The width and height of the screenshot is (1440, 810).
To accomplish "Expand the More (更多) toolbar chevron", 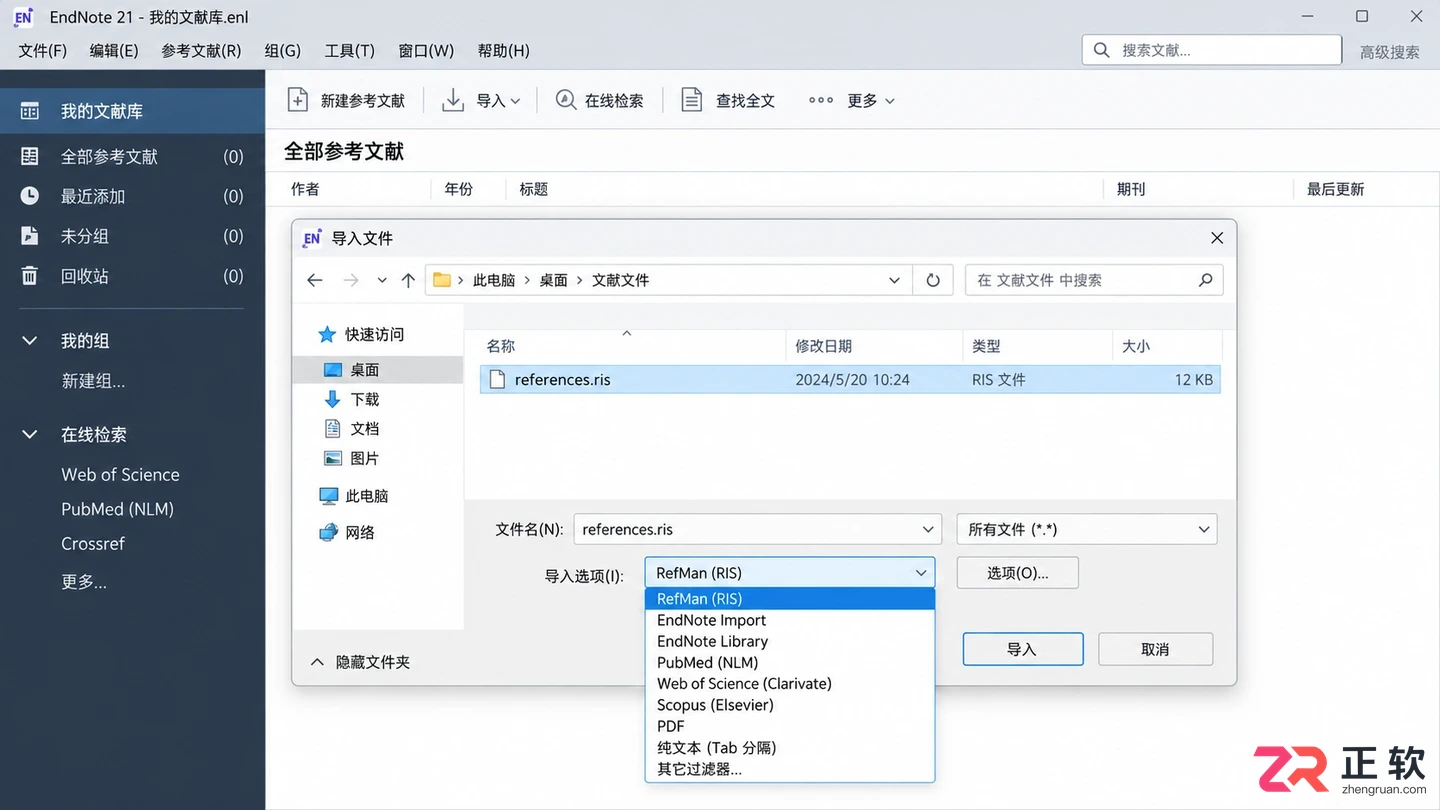I will pyautogui.click(x=890, y=101).
